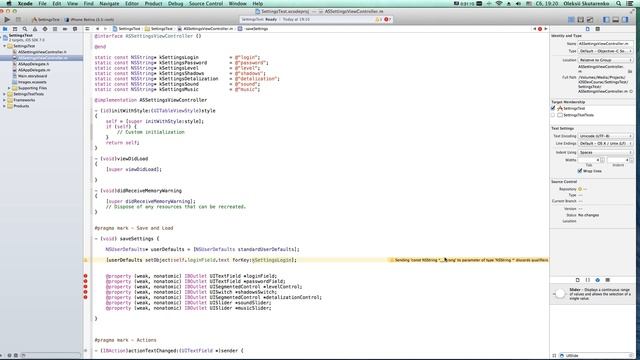
Task: Open the Navigate menu
Action: (x=109, y=3)
